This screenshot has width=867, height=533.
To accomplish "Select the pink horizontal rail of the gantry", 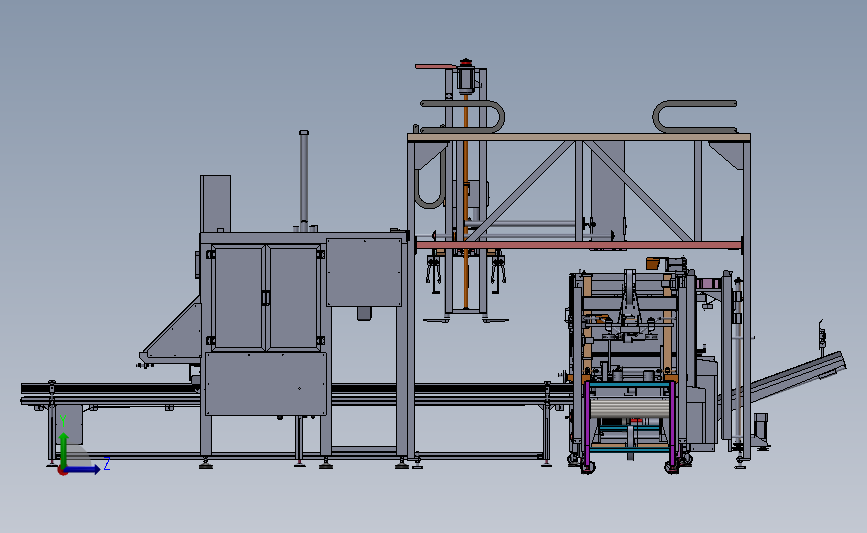I will click(x=578, y=245).
